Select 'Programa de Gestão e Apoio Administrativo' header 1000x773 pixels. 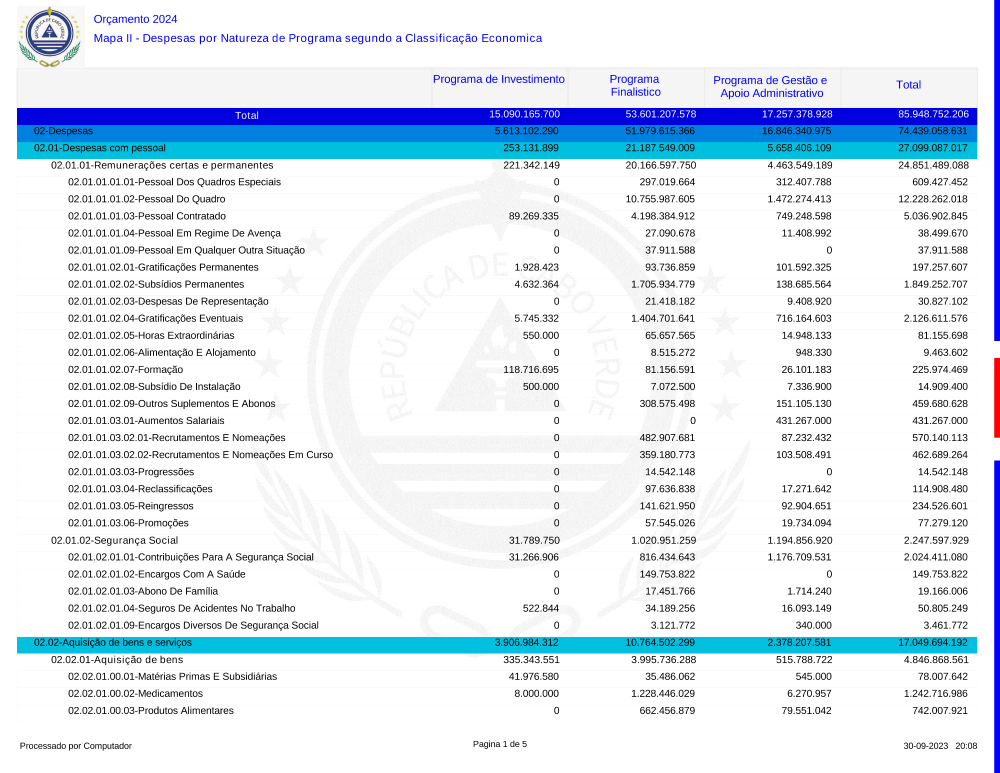tap(770, 87)
